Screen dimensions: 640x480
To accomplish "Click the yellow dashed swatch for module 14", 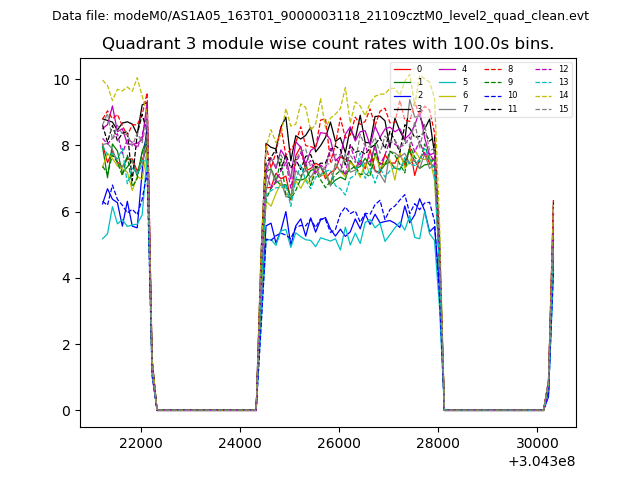I will 543,95.
